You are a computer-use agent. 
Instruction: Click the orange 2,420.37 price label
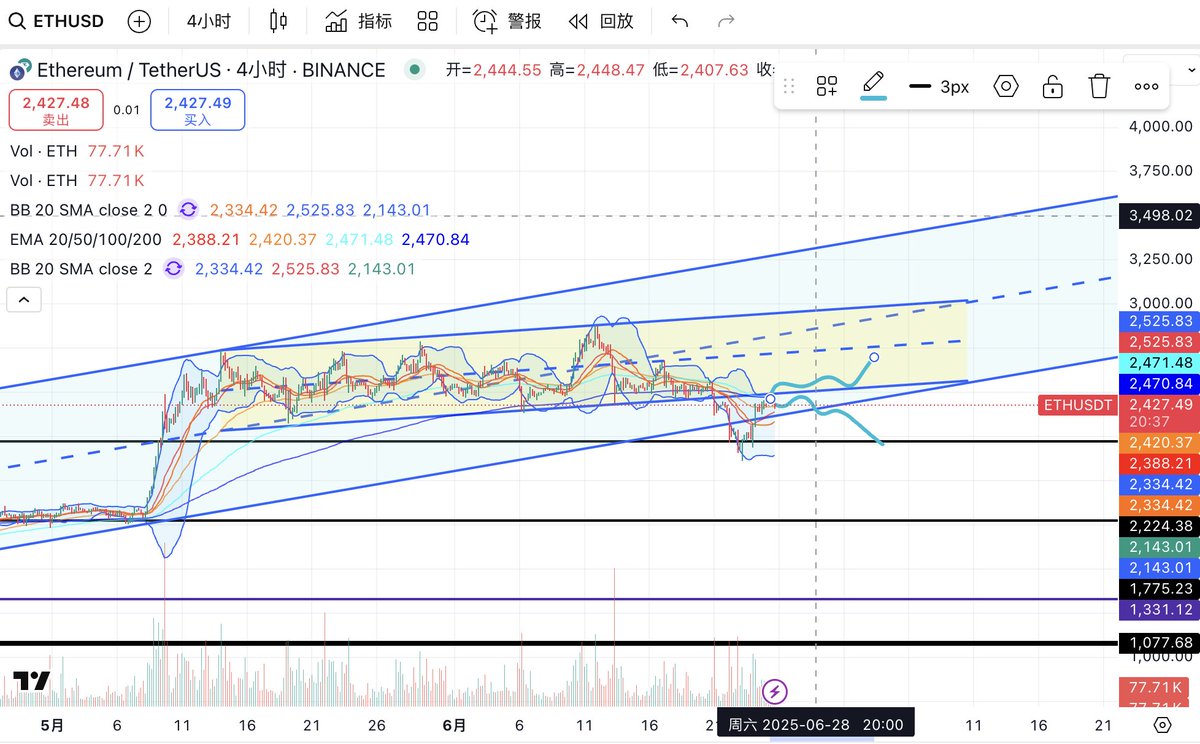pyautogui.click(x=1160, y=442)
